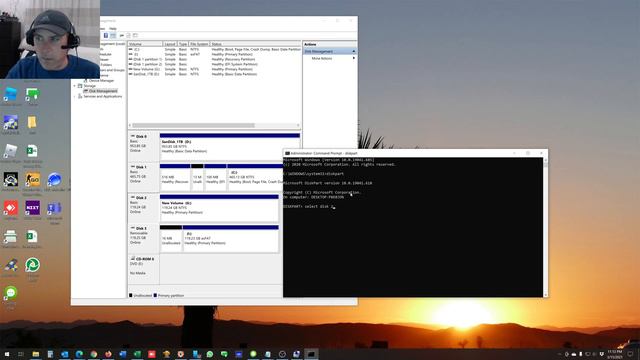
Task: Click the Command Prompt title bar icon
Action: pos(287,153)
